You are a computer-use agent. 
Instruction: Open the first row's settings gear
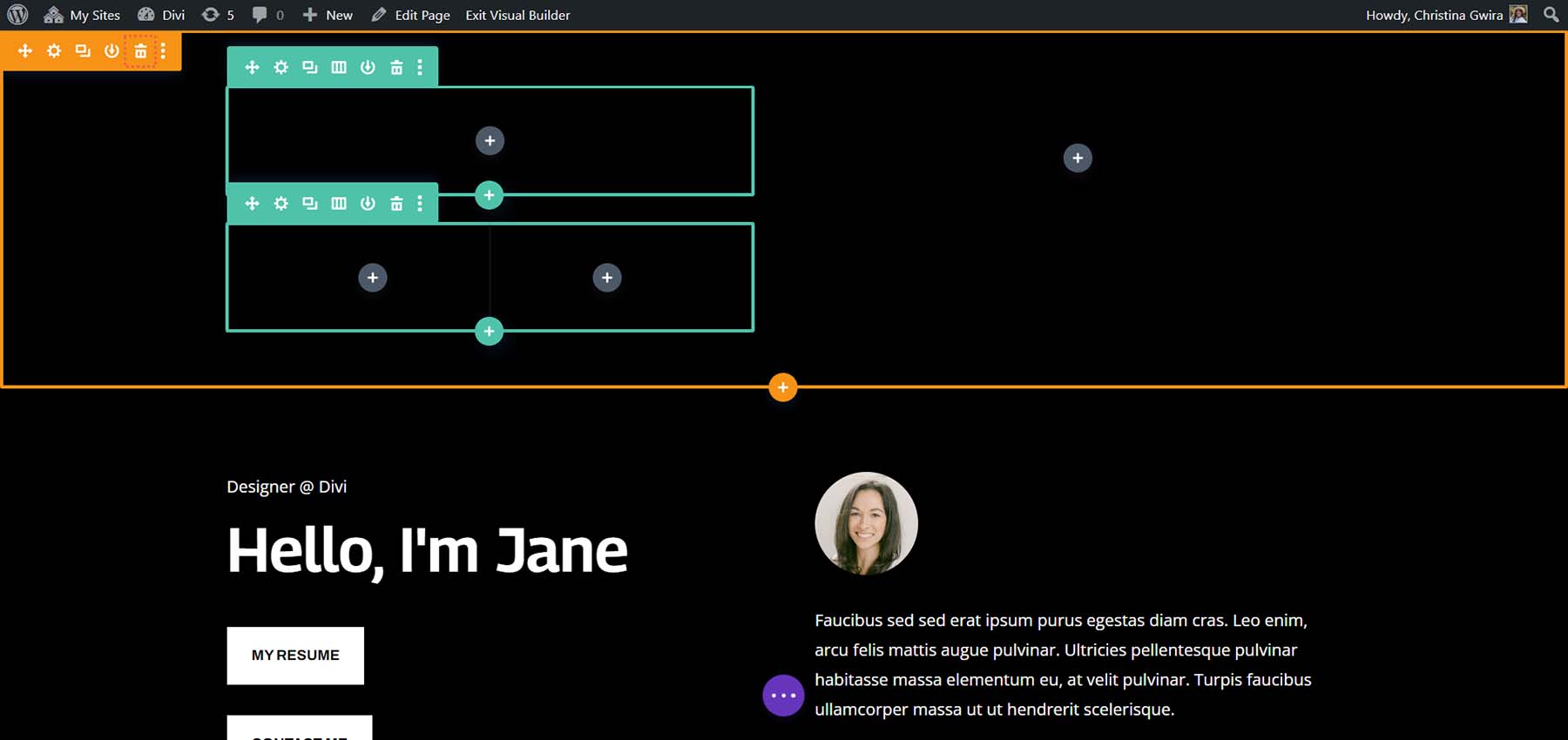coord(280,67)
